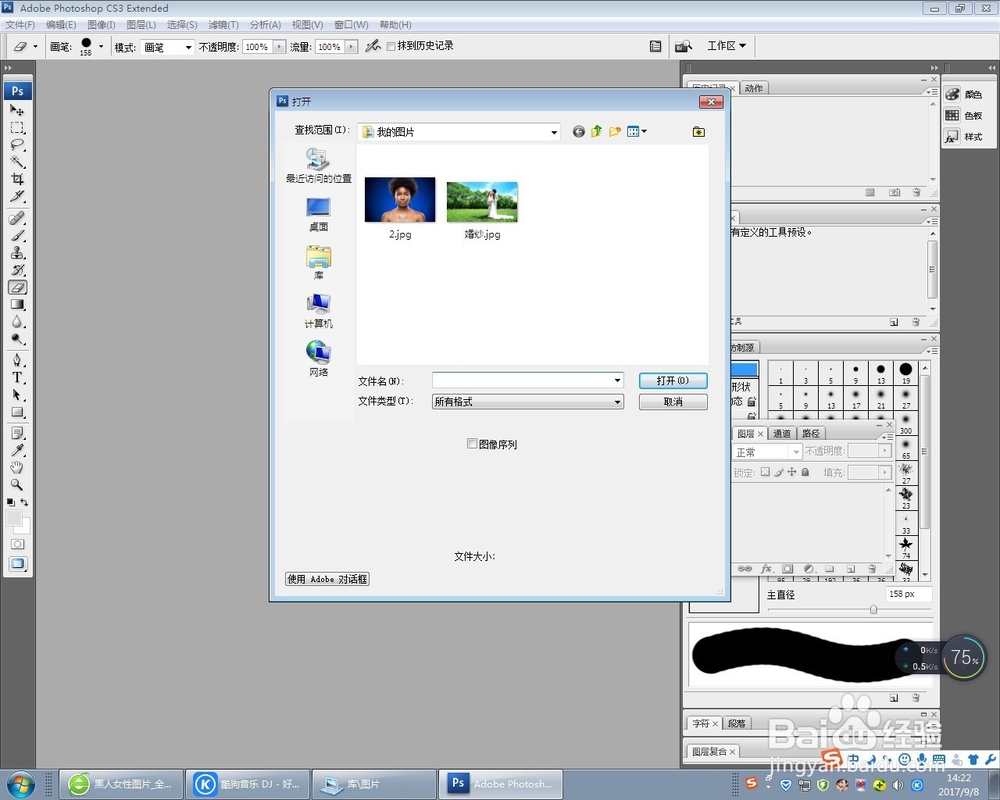Click the 使用 Adobe 对话框 button
The height and width of the screenshot is (800, 1000).
[327, 579]
